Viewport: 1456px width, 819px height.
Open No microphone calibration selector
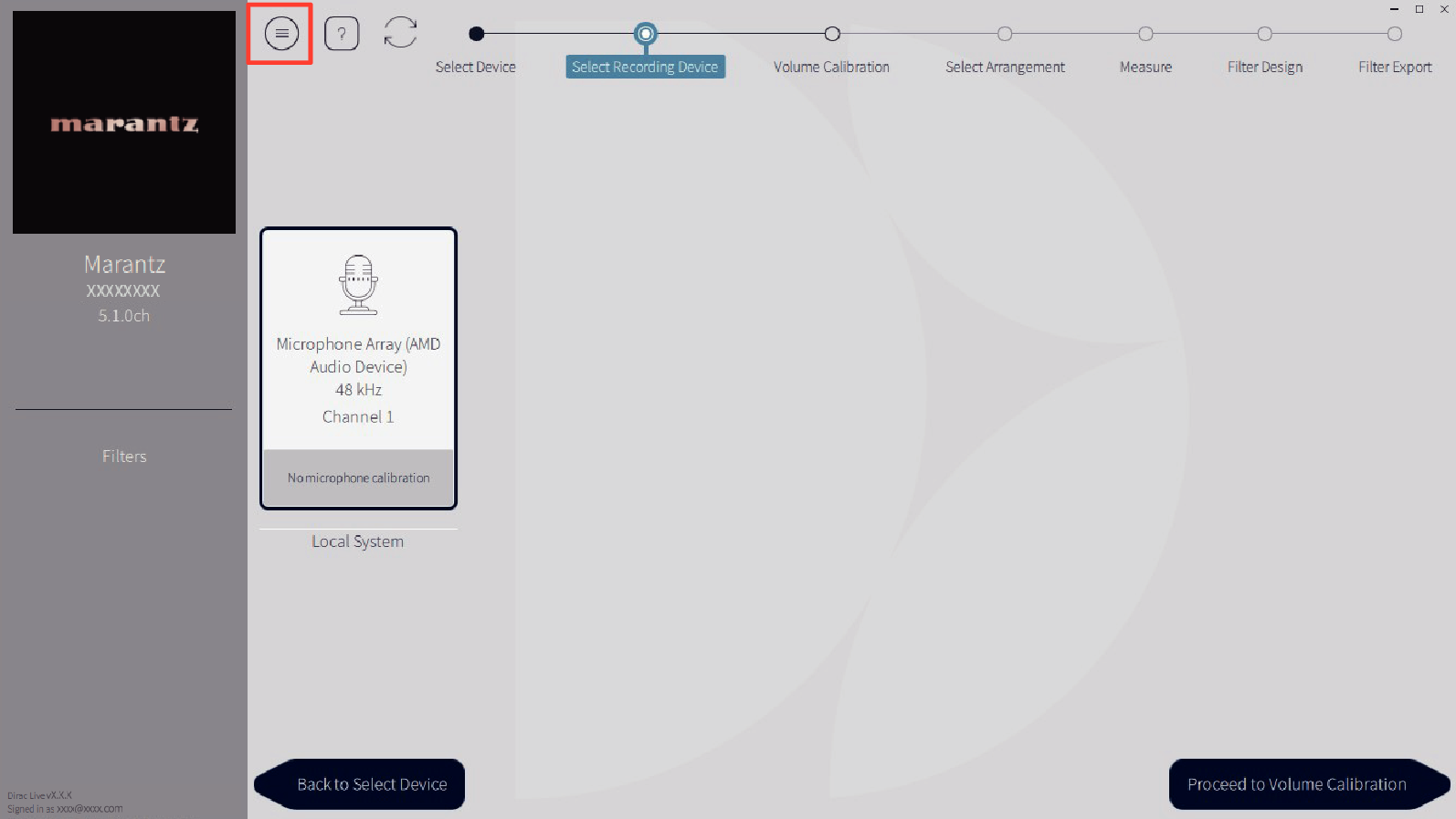(x=358, y=478)
